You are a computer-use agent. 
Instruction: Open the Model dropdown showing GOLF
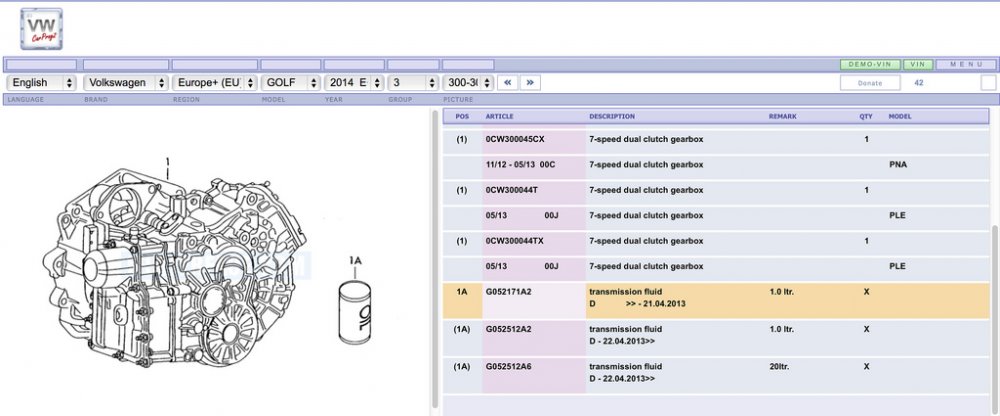click(x=290, y=82)
